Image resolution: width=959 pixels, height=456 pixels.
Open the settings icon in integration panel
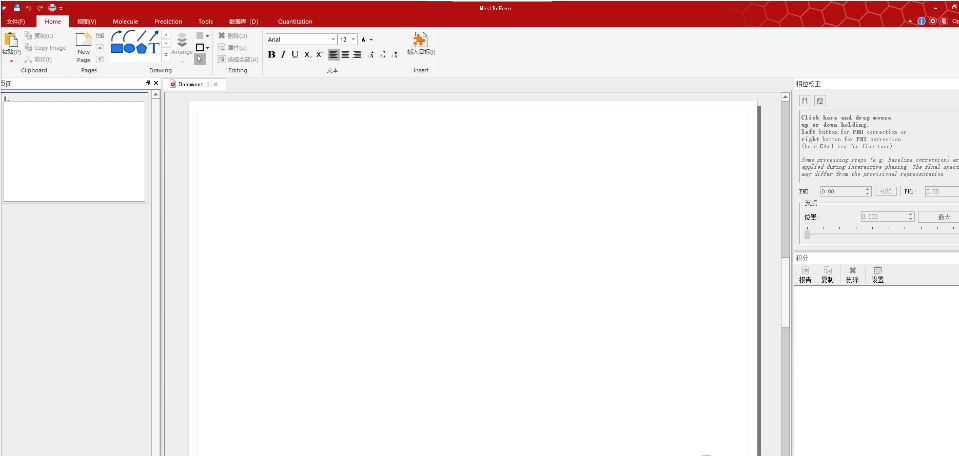(x=878, y=270)
